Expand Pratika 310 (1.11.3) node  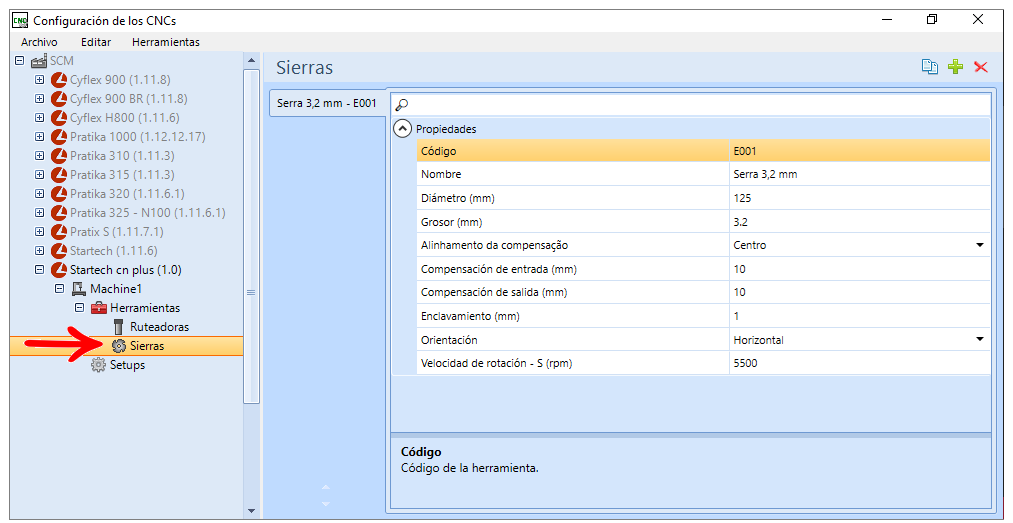point(39,156)
